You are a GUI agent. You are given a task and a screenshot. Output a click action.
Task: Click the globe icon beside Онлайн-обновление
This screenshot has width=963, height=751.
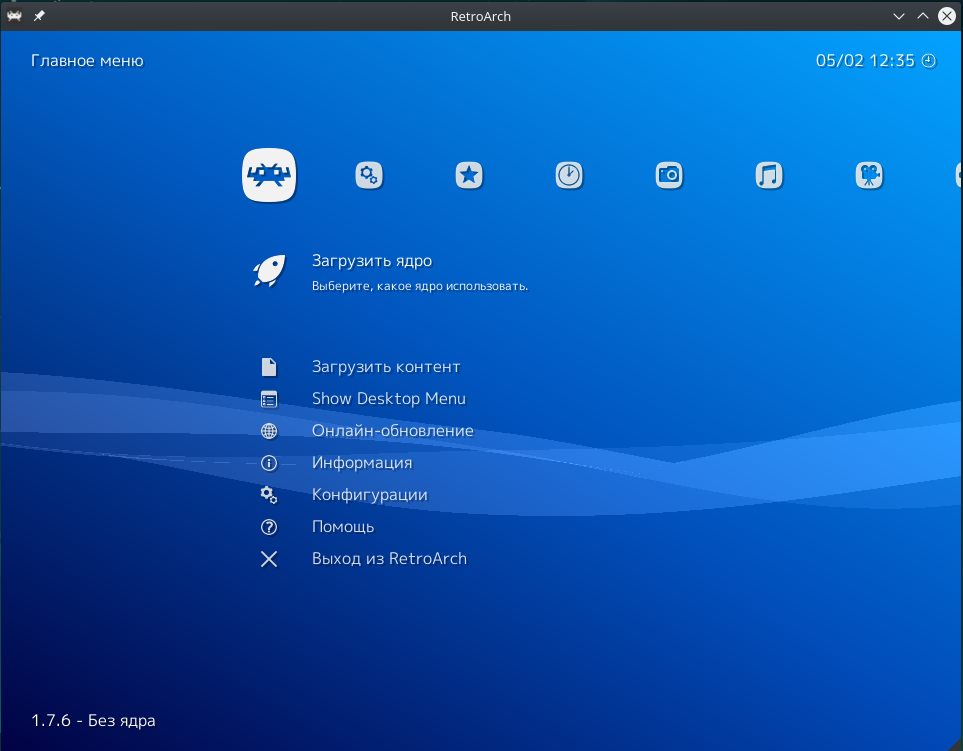(268, 431)
